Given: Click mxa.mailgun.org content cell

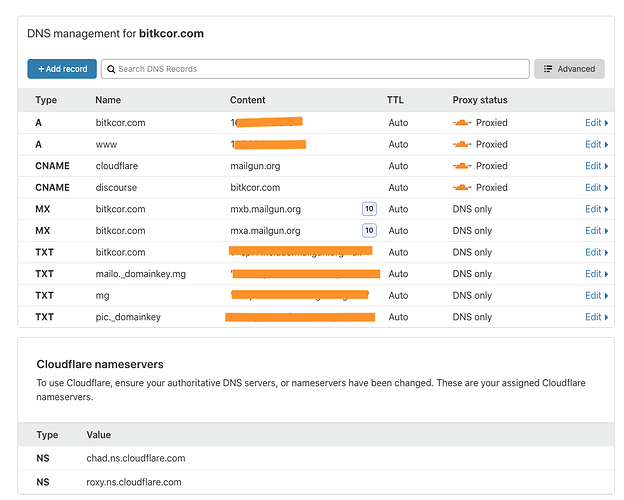Looking at the screenshot, I should pos(265,231).
